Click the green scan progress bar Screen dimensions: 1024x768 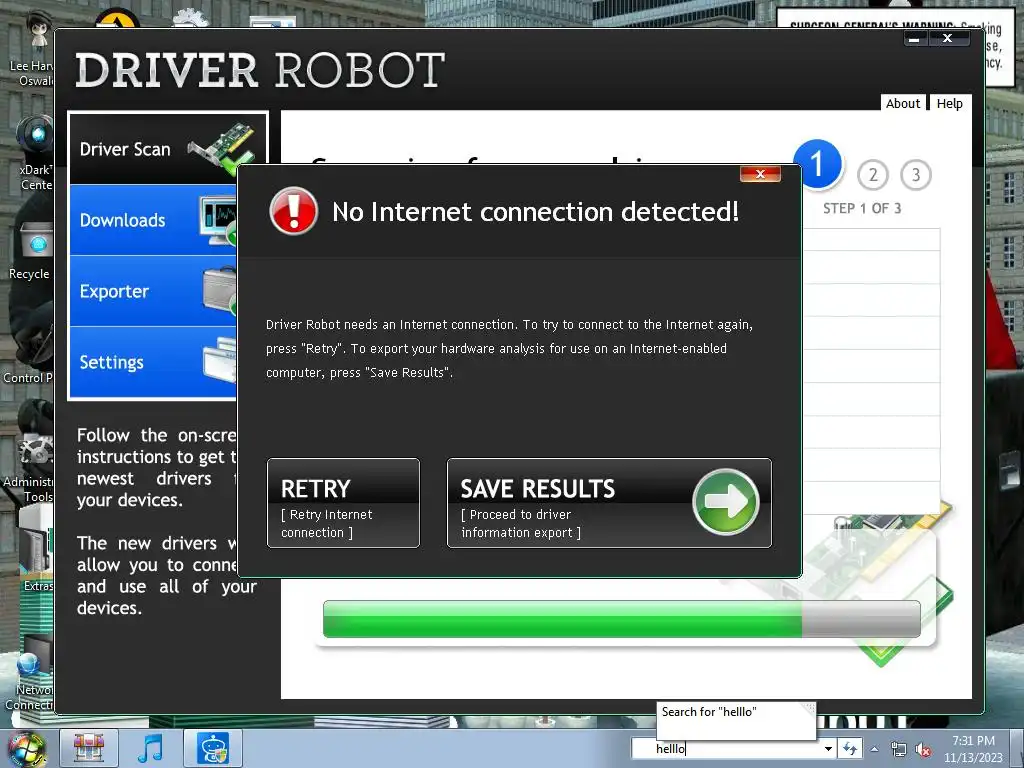click(622, 618)
